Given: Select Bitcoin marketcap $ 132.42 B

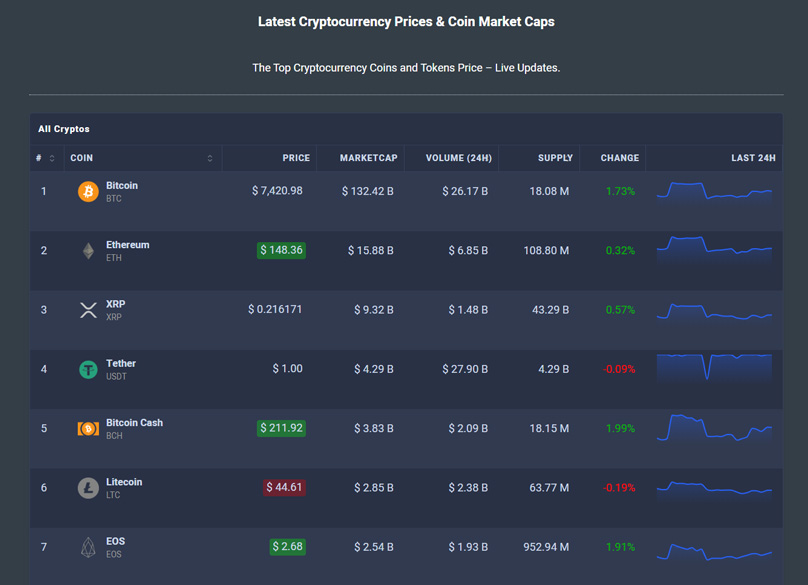Looking at the screenshot, I should 367,192.
